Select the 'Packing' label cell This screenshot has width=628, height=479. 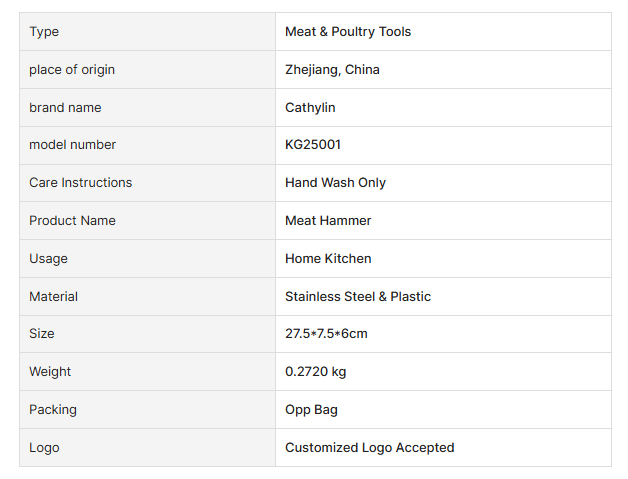[52, 410]
